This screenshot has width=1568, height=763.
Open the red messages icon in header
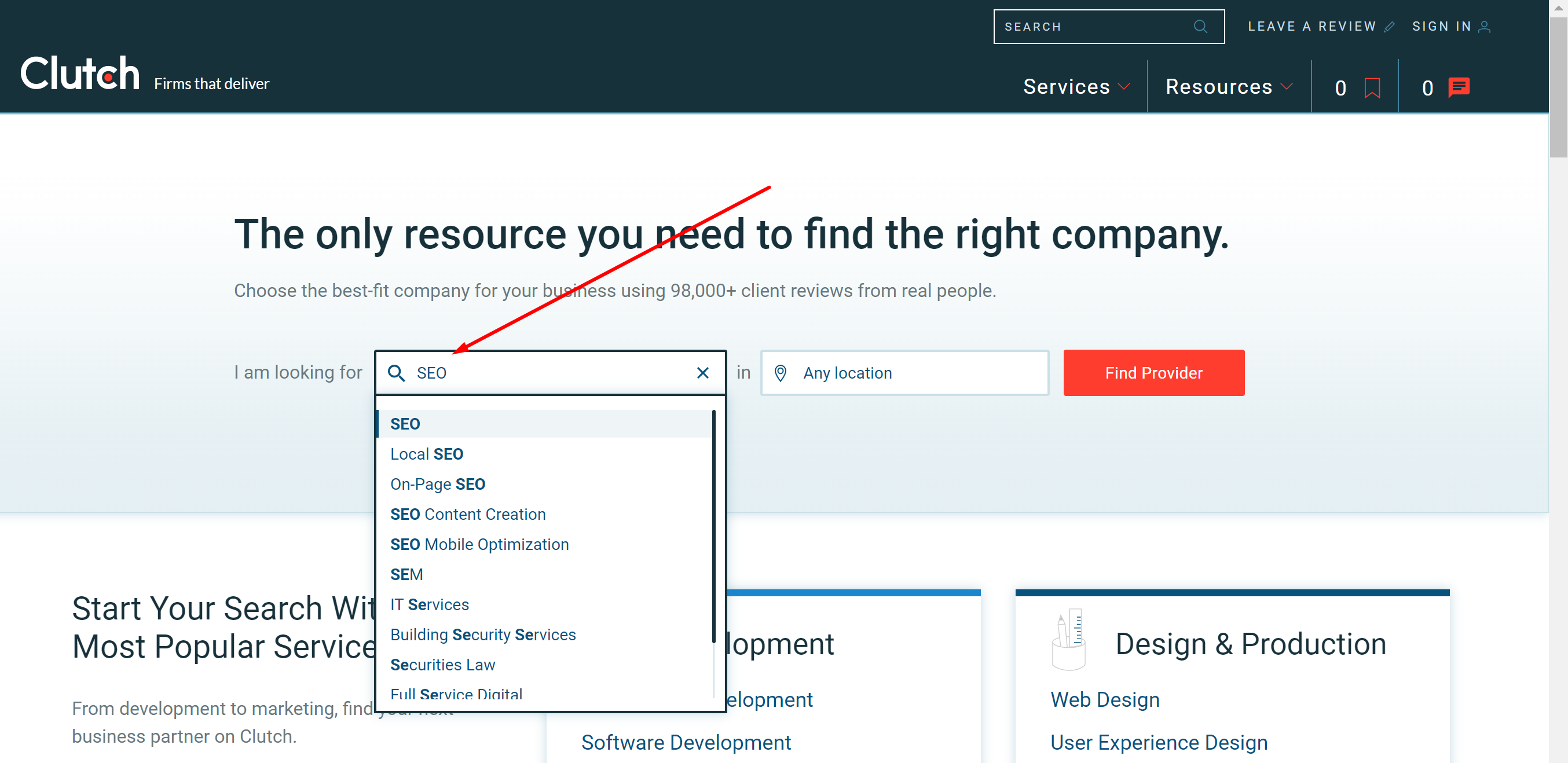1459,87
